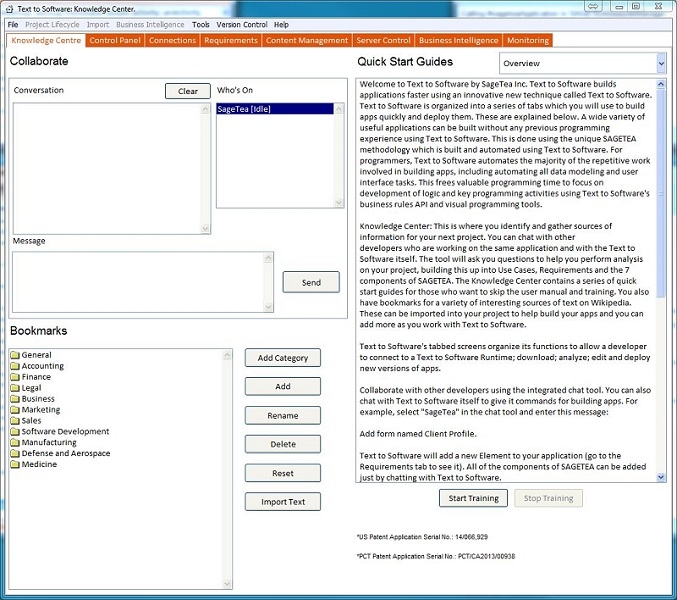Switch to the Control Panel tab
Image resolution: width=677 pixels, height=600 pixels.
tap(115, 41)
